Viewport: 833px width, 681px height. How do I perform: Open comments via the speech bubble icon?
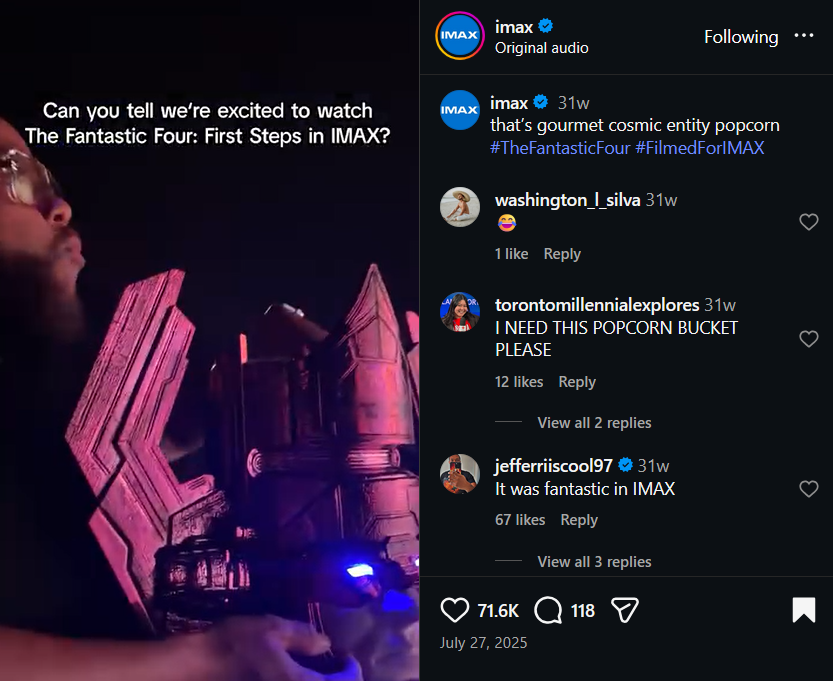[547, 610]
